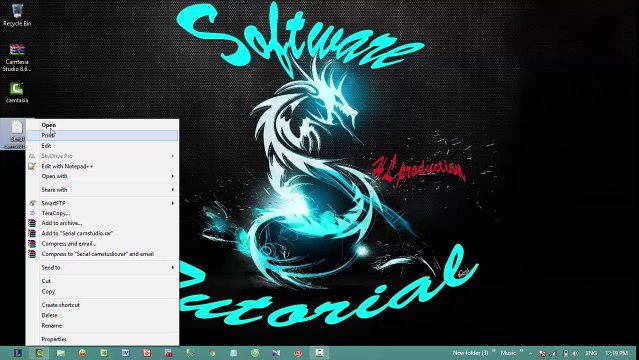
Task: Click the white C recorder taskbar icon
Action: click(320, 353)
